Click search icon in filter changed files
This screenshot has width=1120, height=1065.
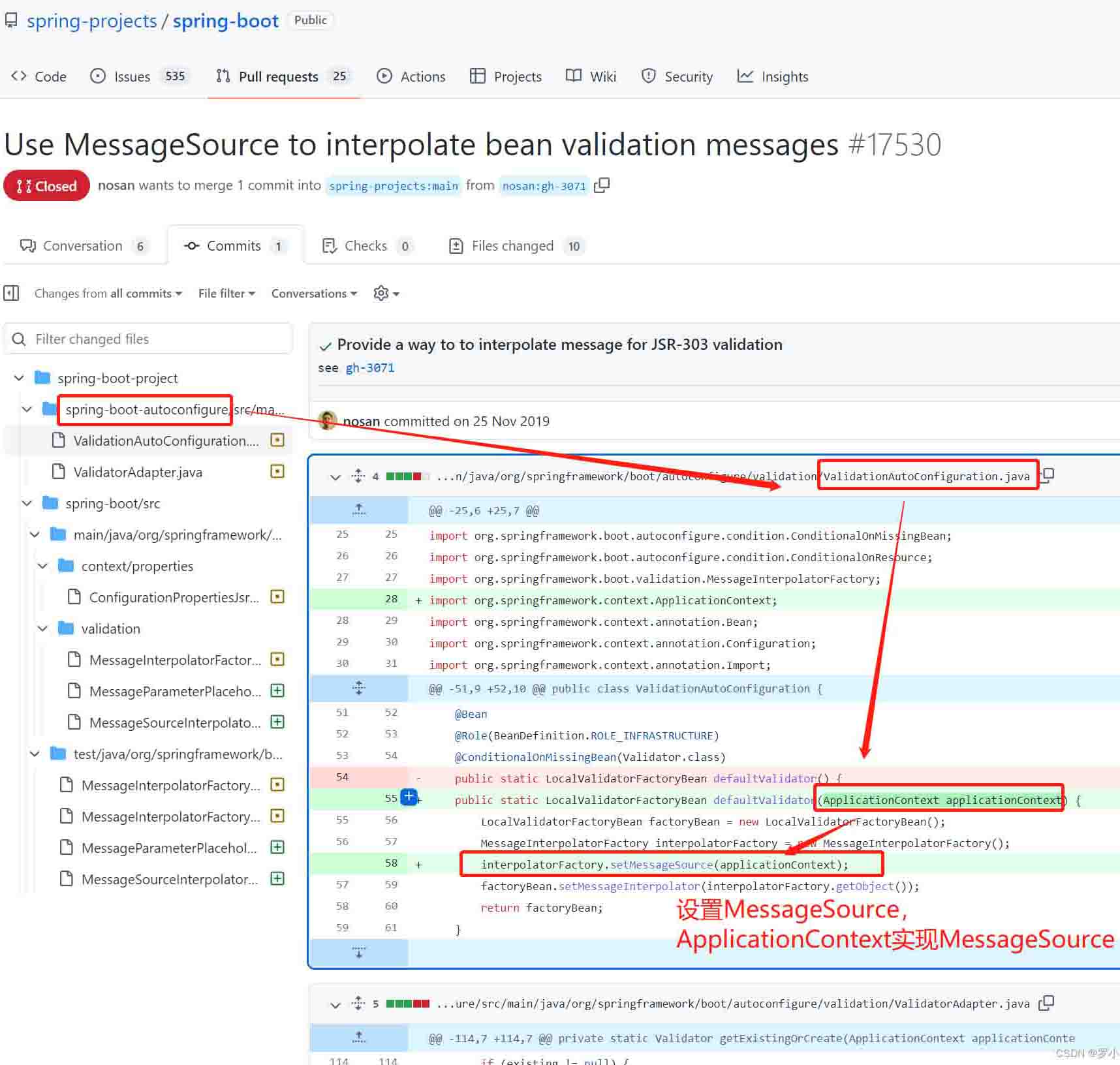[19, 339]
